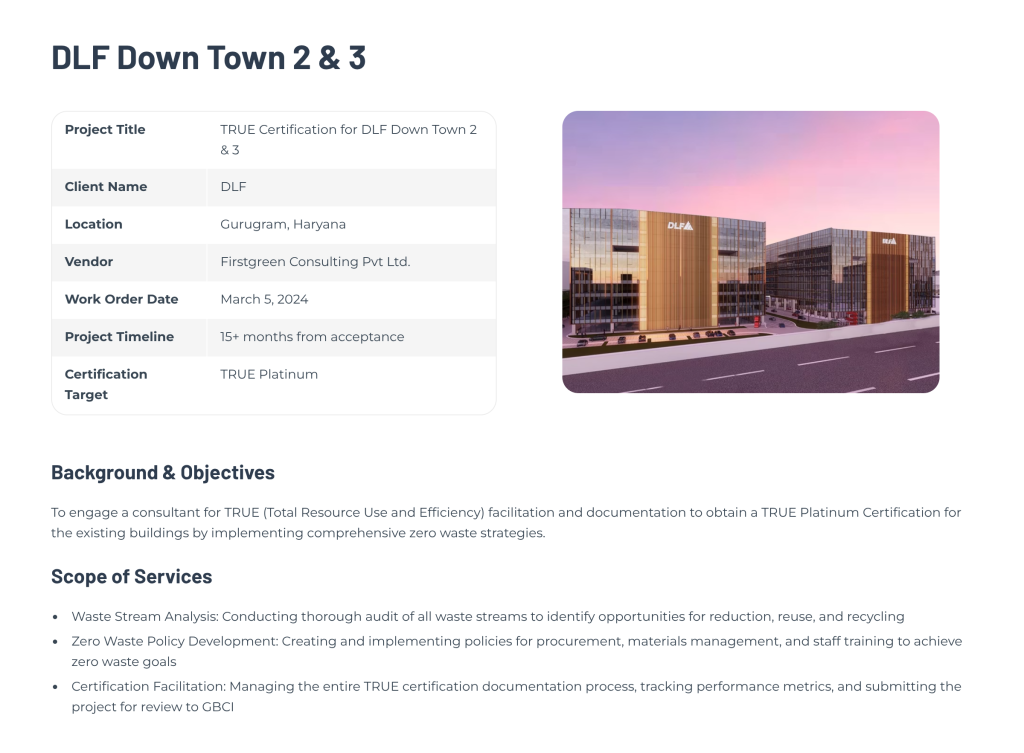Click the 'Gurugram, Haryana' location value
The width and height of the screenshot is (1024, 753).
coord(283,224)
